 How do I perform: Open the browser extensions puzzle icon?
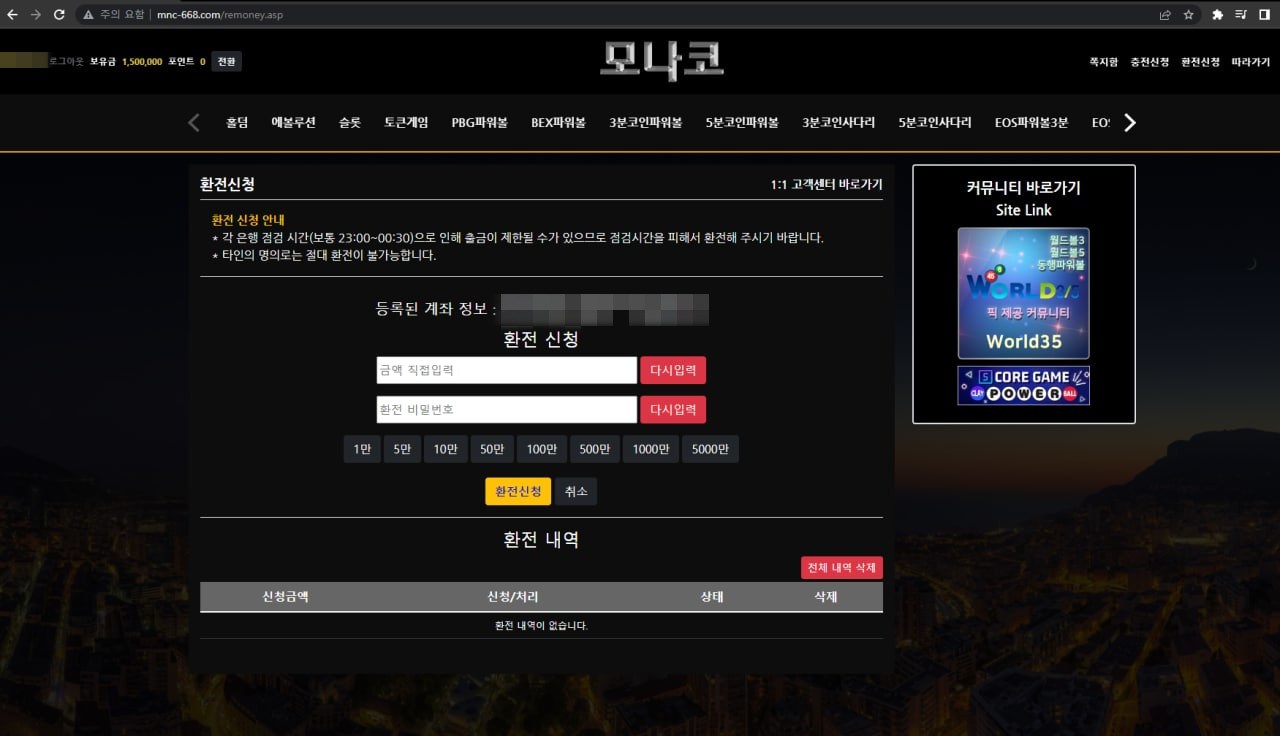point(1217,15)
